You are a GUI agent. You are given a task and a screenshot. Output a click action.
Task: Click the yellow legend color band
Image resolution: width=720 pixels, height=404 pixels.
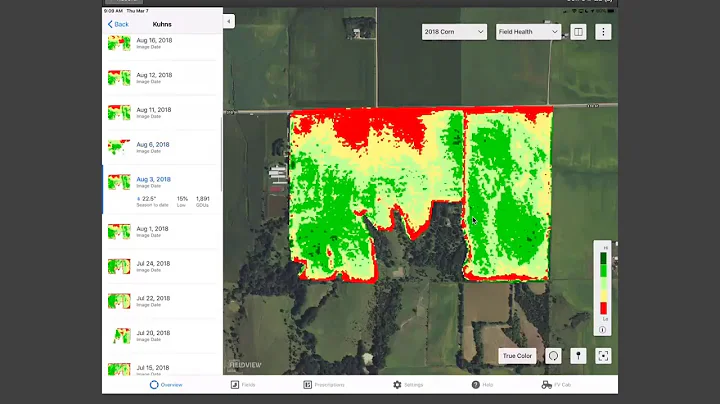tap(603, 295)
